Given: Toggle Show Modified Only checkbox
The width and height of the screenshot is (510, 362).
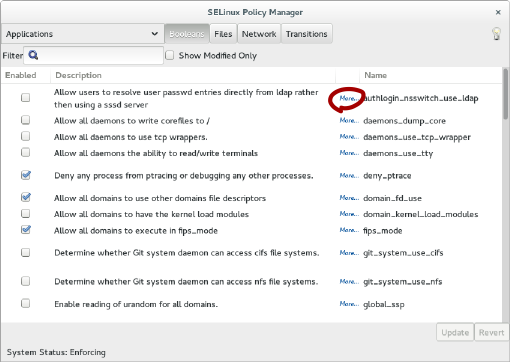Looking at the screenshot, I should tap(170, 55).
